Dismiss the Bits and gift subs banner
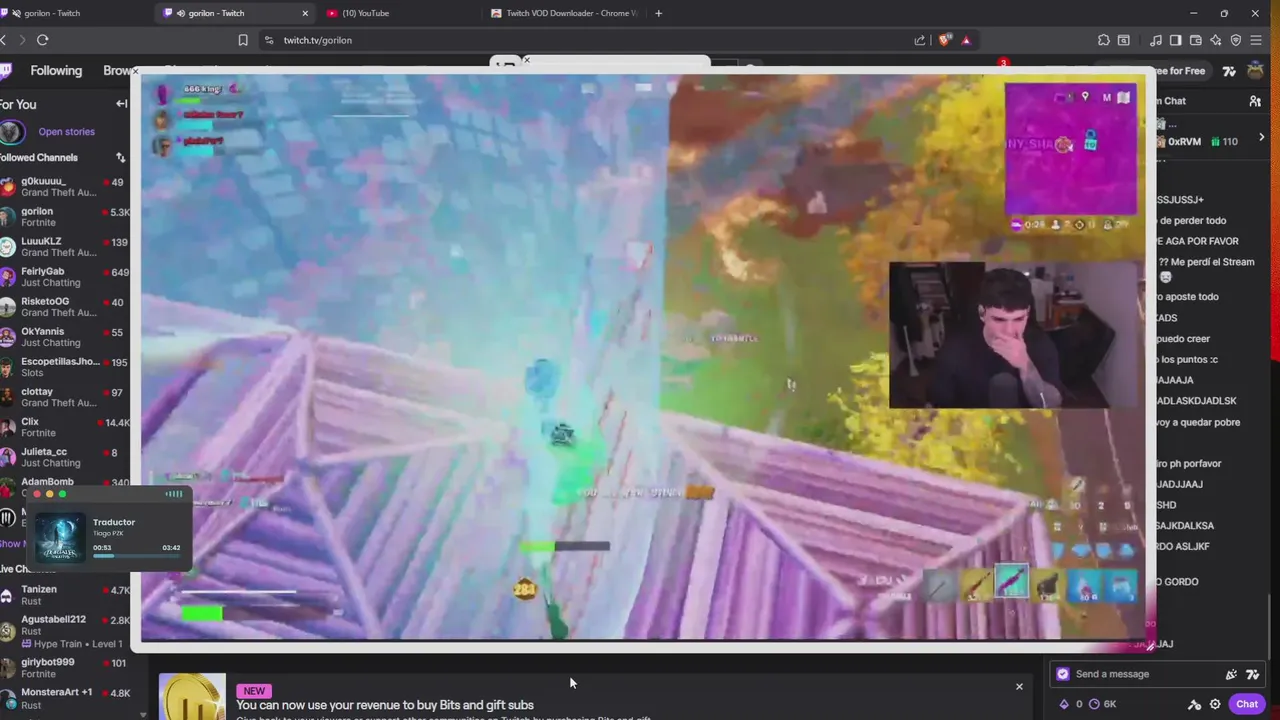This screenshot has width=1280, height=720. tap(1019, 687)
